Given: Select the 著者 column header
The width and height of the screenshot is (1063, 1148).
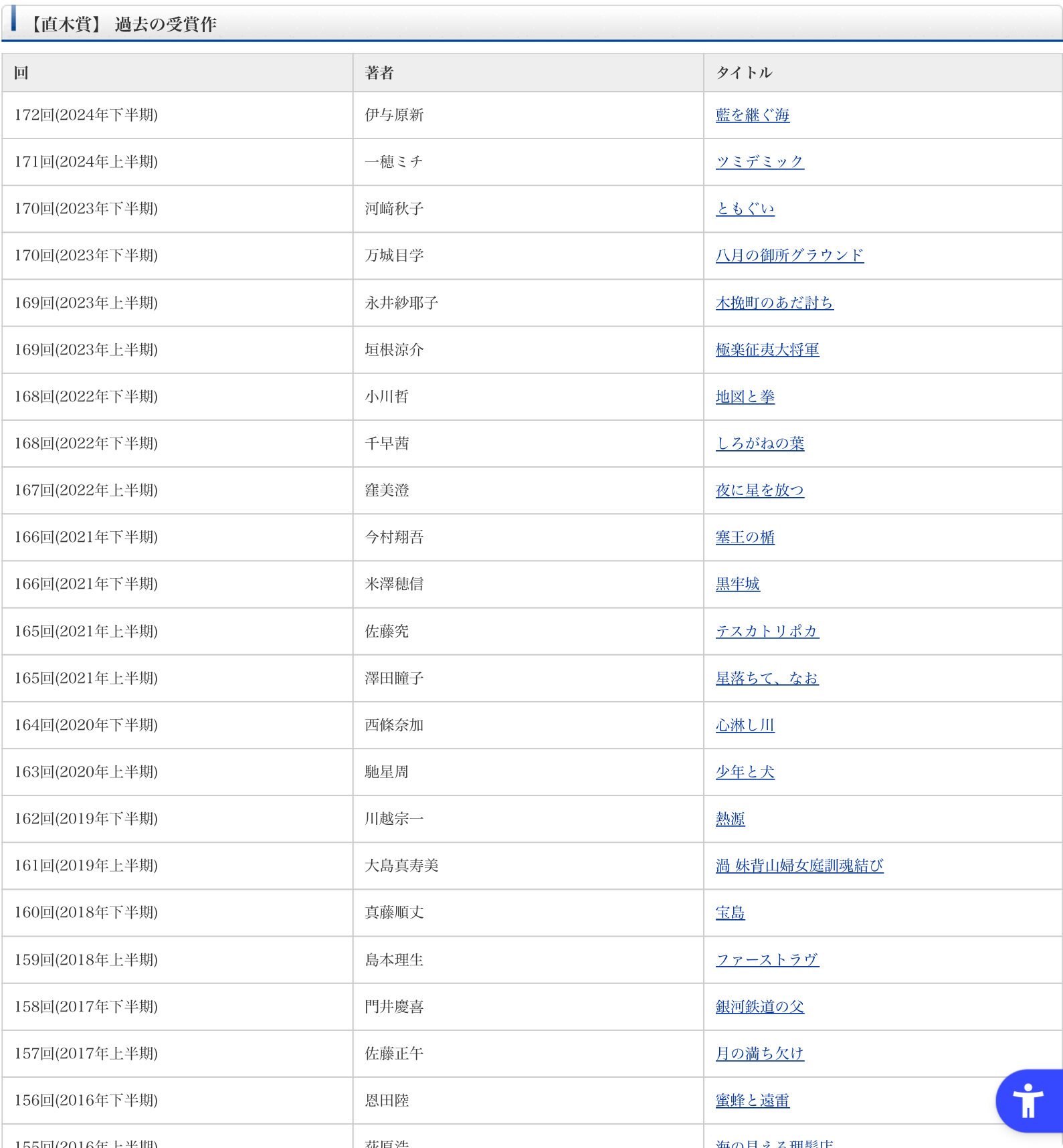Looking at the screenshot, I should (528, 73).
